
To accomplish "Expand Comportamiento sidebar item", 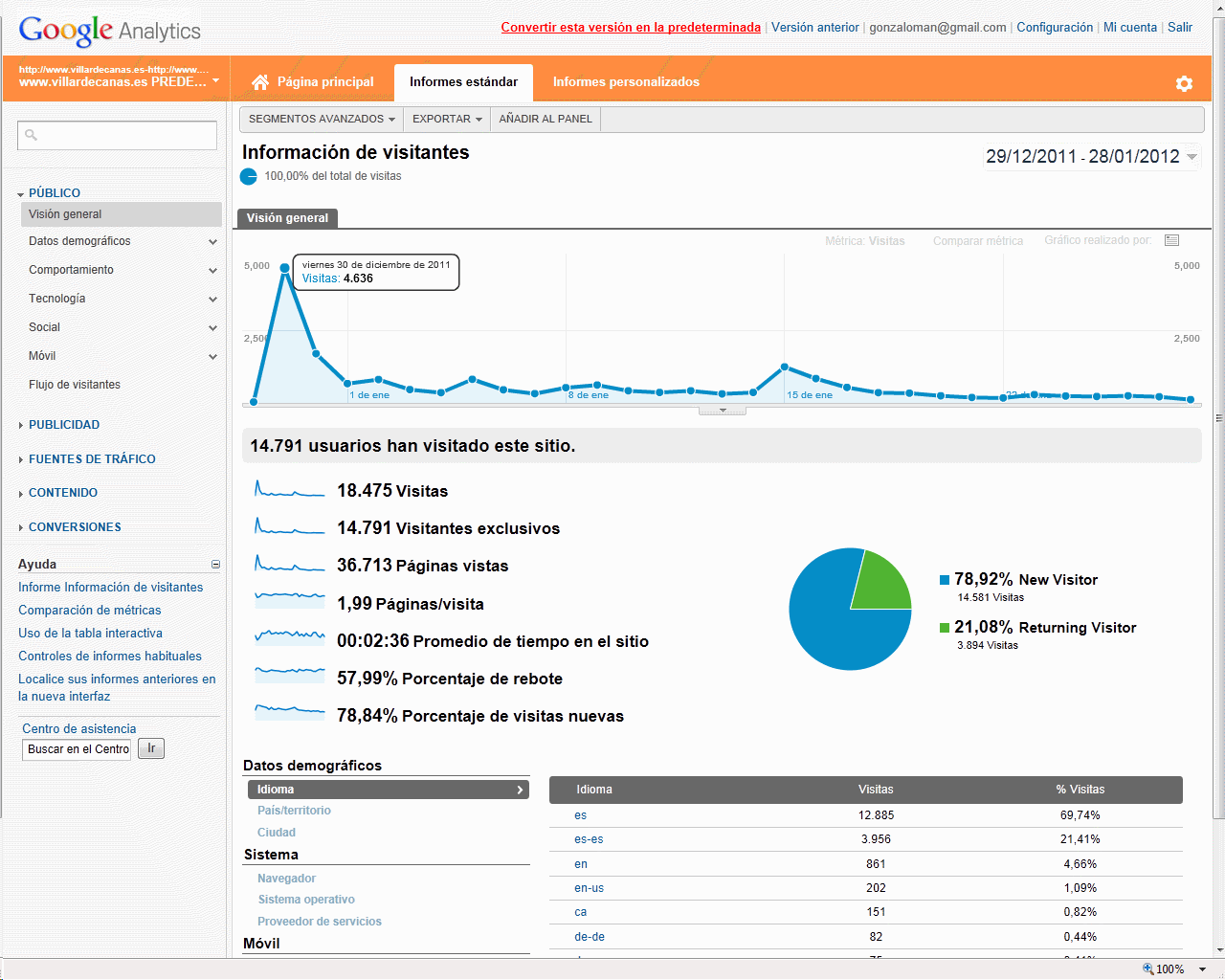I will 212,271.
